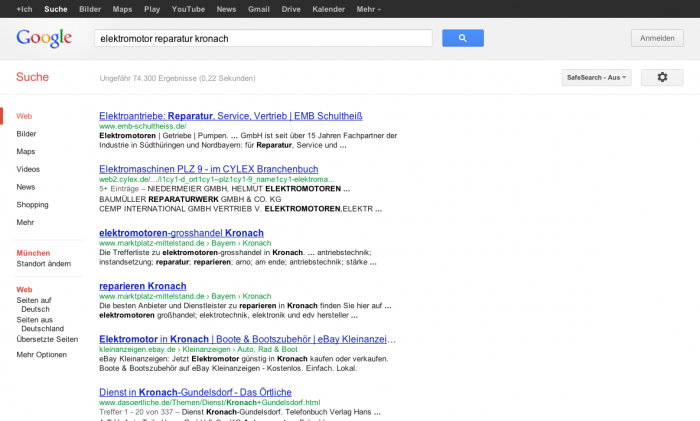Image resolution: width=700 pixels, height=421 pixels.
Task: Expand the Mehr menu in top bar
Action: click(x=368, y=9)
